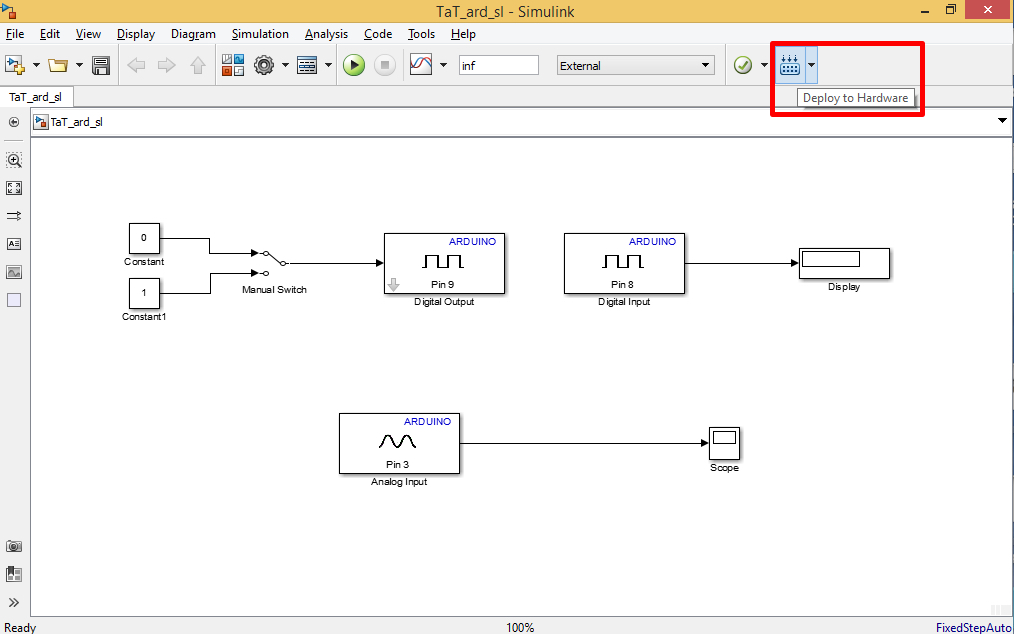Open Model Configuration Parameters gear

264,65
